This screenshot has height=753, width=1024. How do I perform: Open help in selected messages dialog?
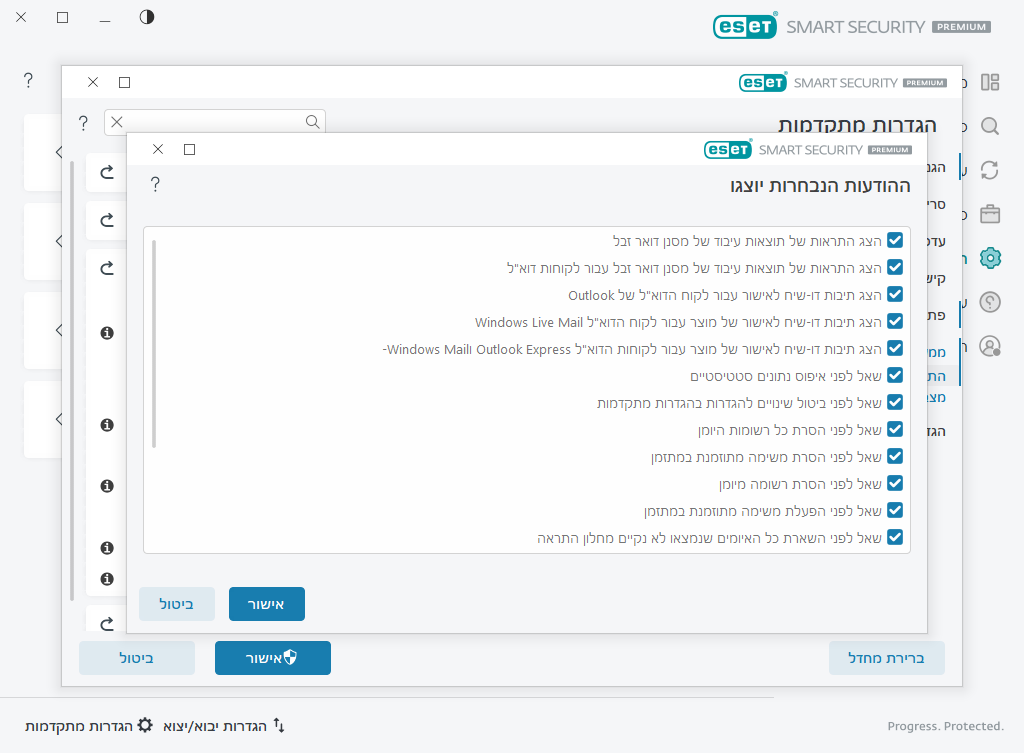point(155,185)
